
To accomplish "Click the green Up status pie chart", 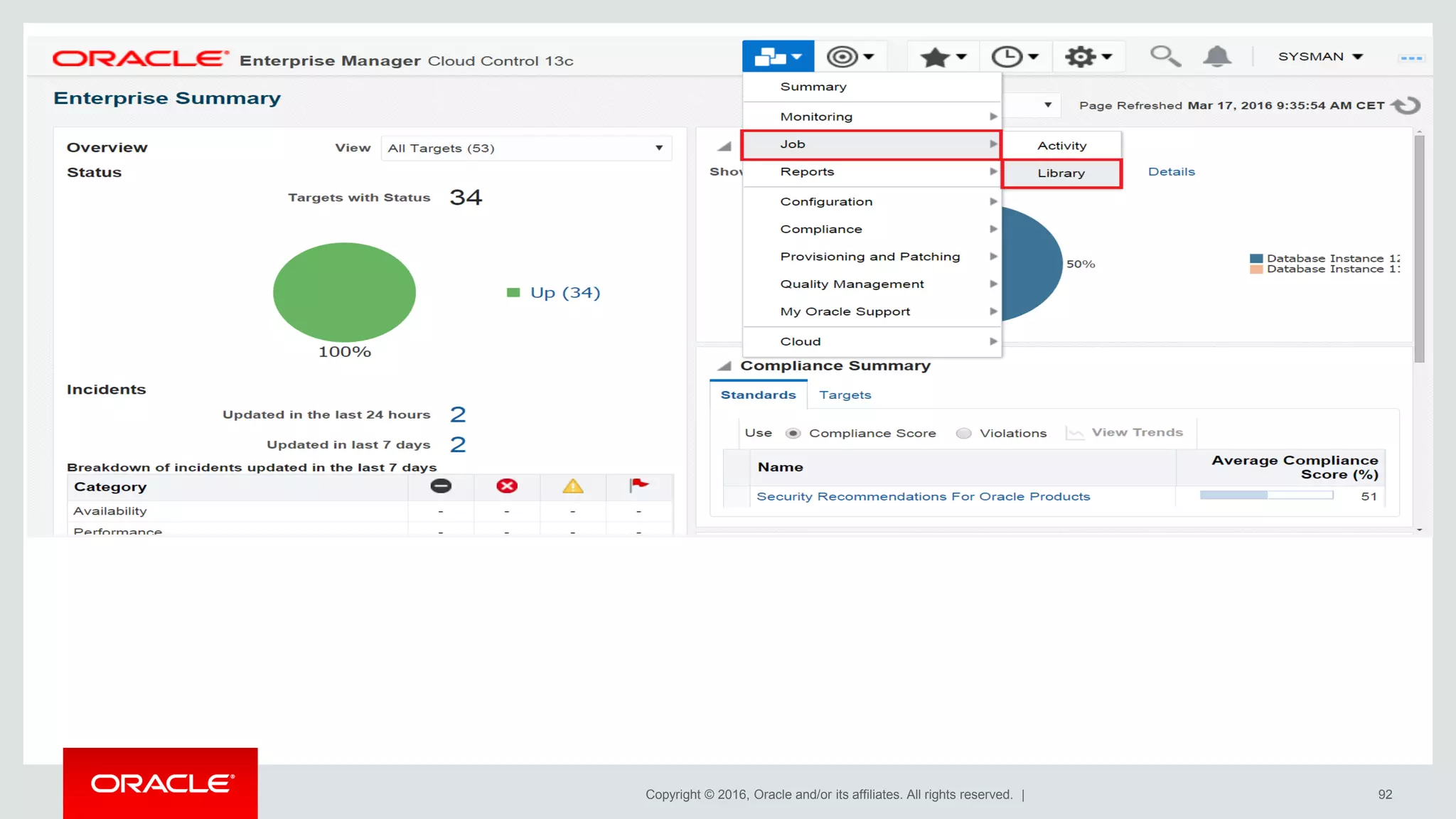I will (x=344, y=292).
